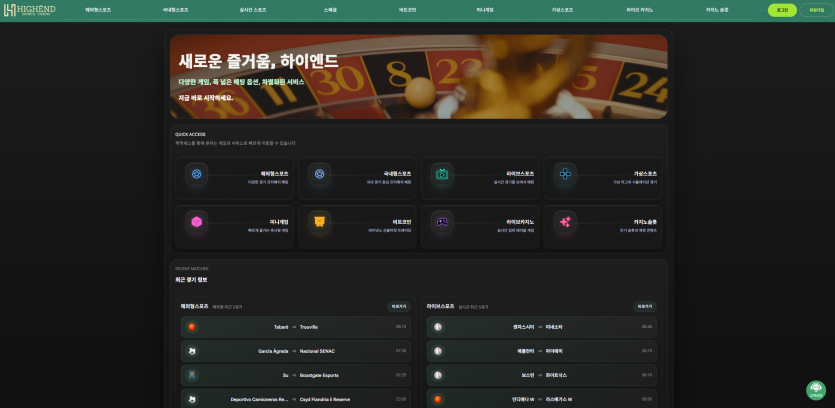Click the 지금 바로 시작하세요 banner text
The width and height of the screenshot is (835, 408).
(206, 98)
